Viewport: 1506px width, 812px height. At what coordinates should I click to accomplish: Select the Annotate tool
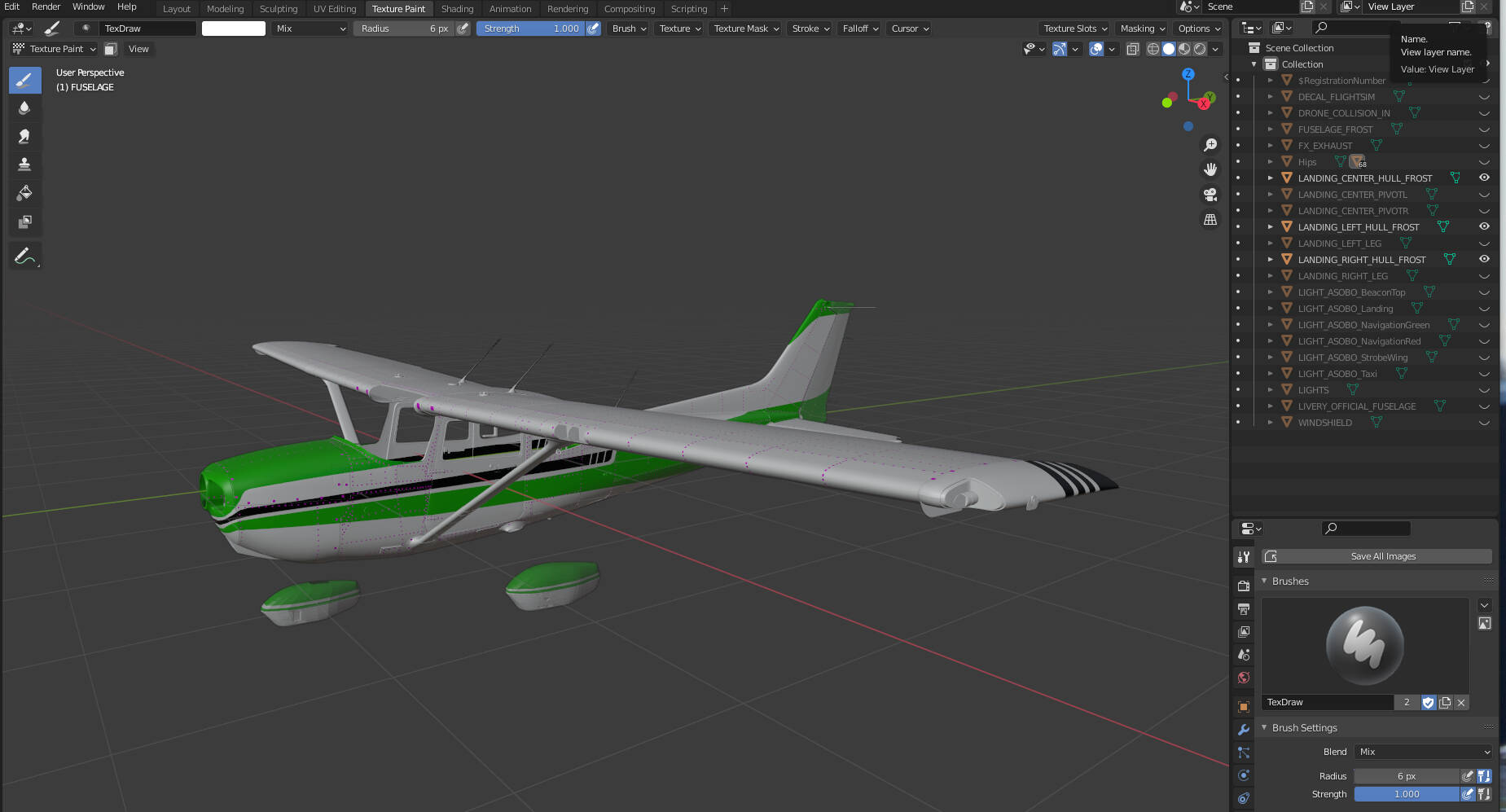coord(24,257)
